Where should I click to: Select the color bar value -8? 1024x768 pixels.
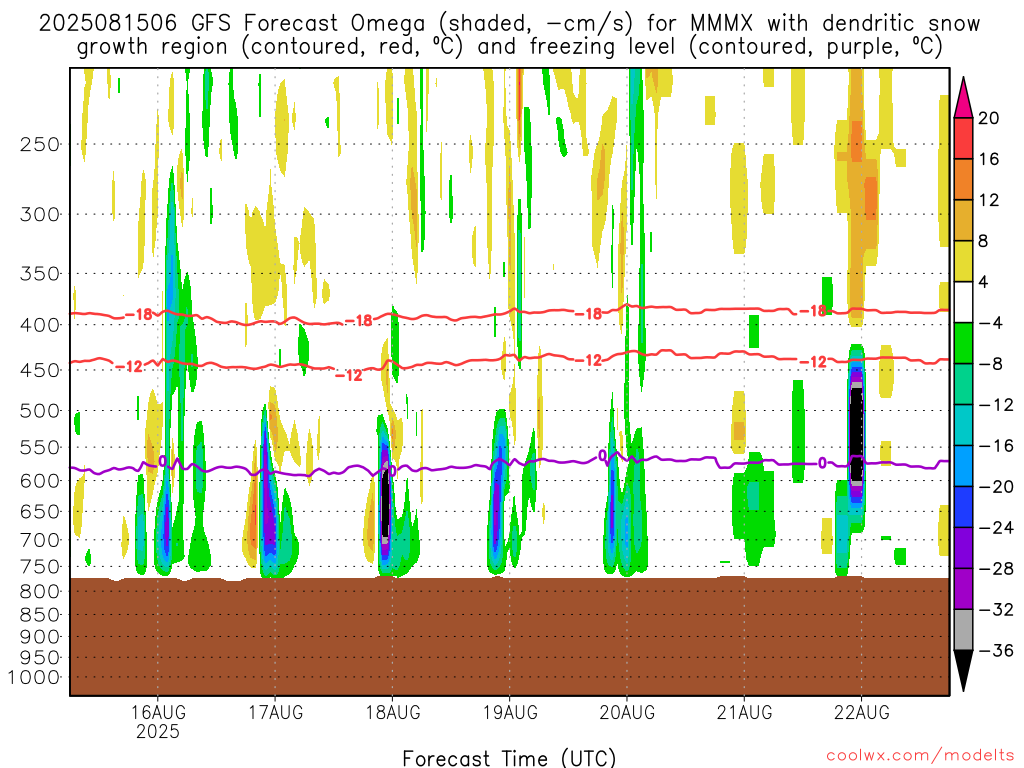pyautogui.click(x=990, y=364)
